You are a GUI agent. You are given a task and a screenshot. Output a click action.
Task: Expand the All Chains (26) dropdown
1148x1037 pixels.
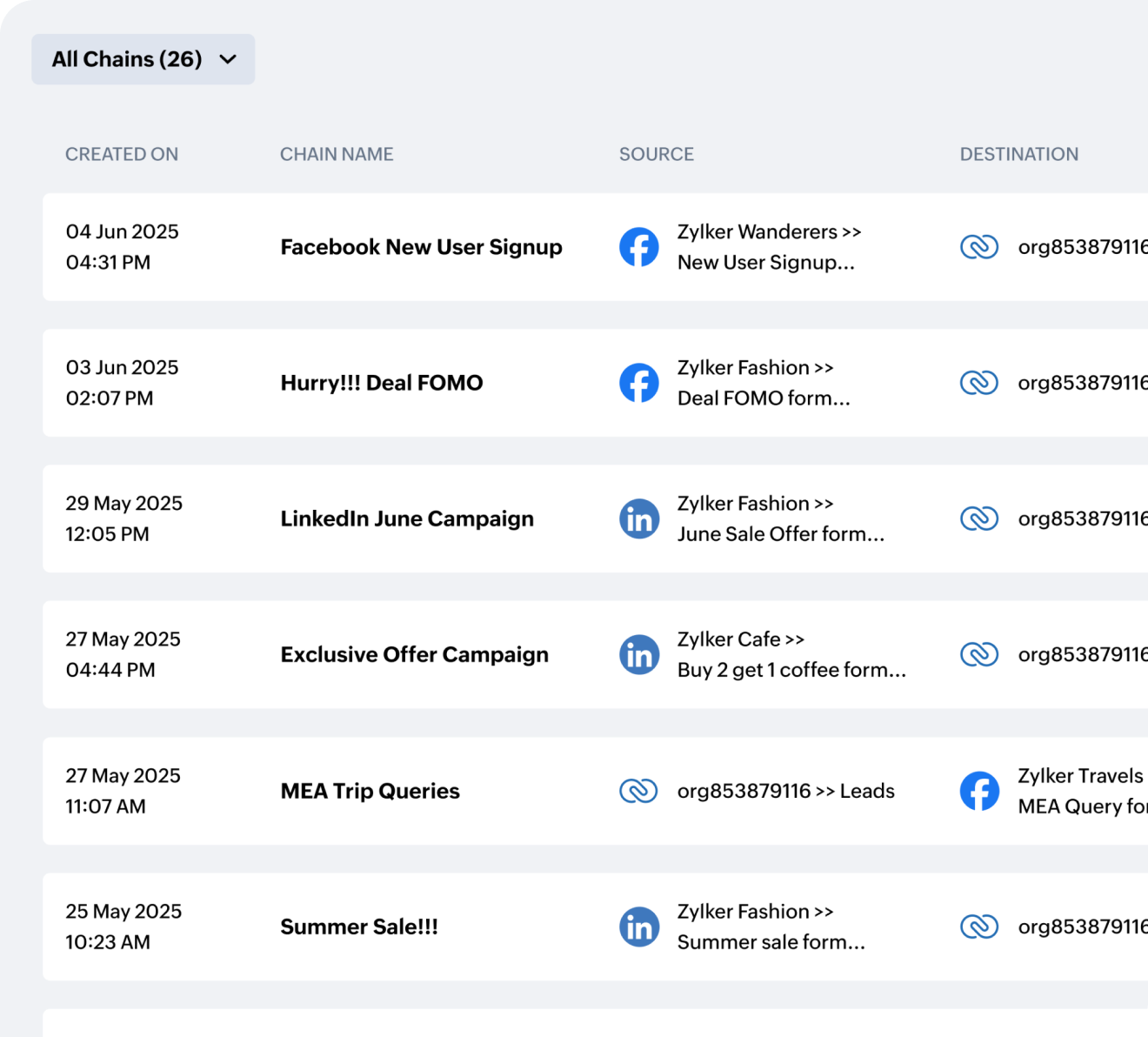point(143,58)
